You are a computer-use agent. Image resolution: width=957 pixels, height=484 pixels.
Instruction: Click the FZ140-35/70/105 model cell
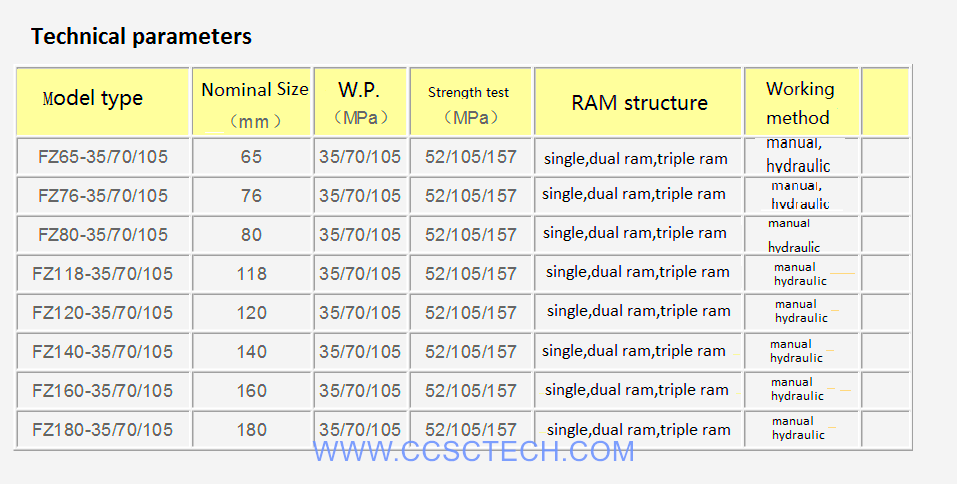click(103, 352)
